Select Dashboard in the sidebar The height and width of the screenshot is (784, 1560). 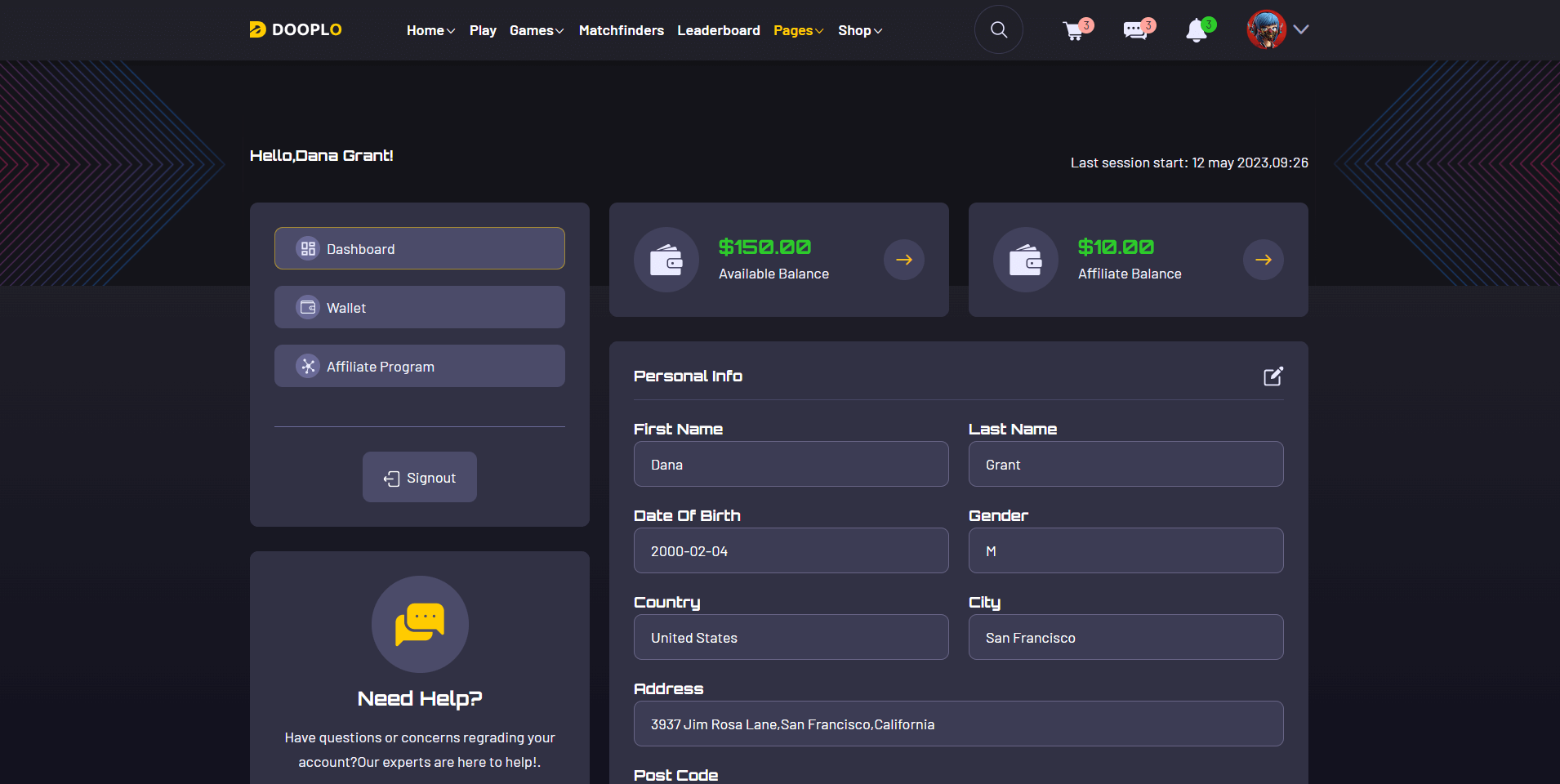pos(420,248)
